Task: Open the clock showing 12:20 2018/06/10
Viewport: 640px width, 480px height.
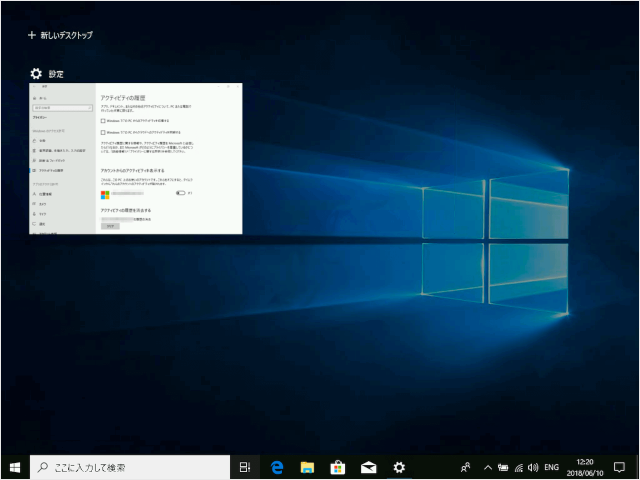Action: (585, 467)
